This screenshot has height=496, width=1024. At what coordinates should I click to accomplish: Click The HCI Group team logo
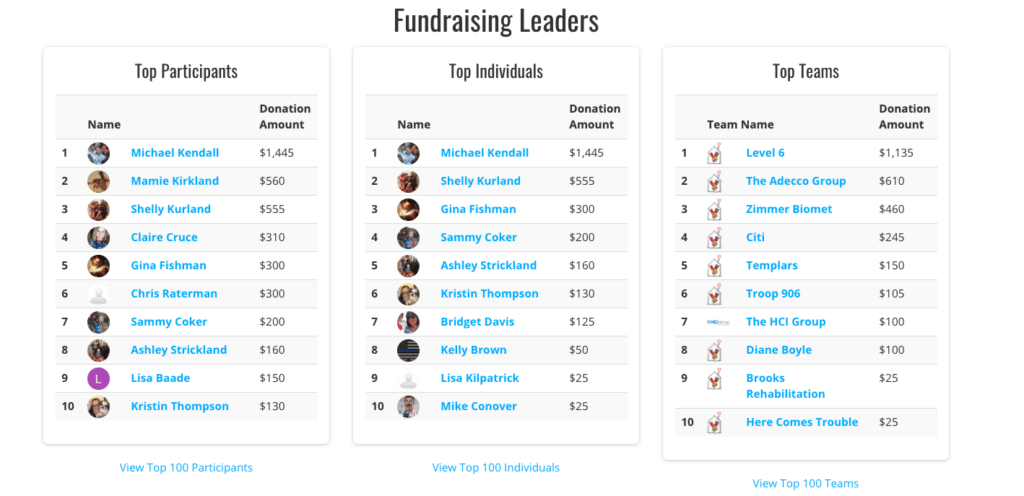pyautogui.click(x=718, y=322)
